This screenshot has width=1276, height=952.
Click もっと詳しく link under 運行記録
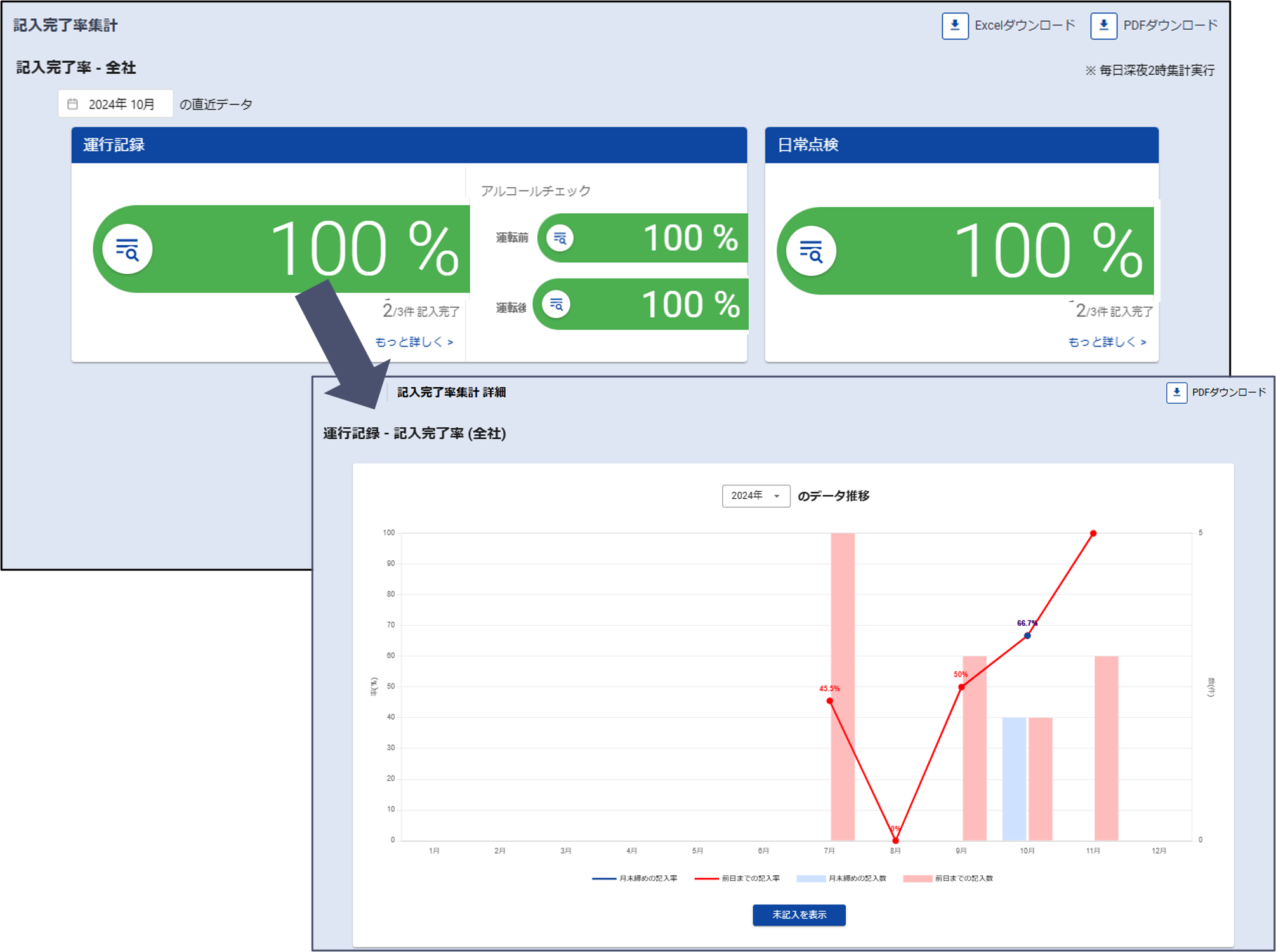(414, 342)
